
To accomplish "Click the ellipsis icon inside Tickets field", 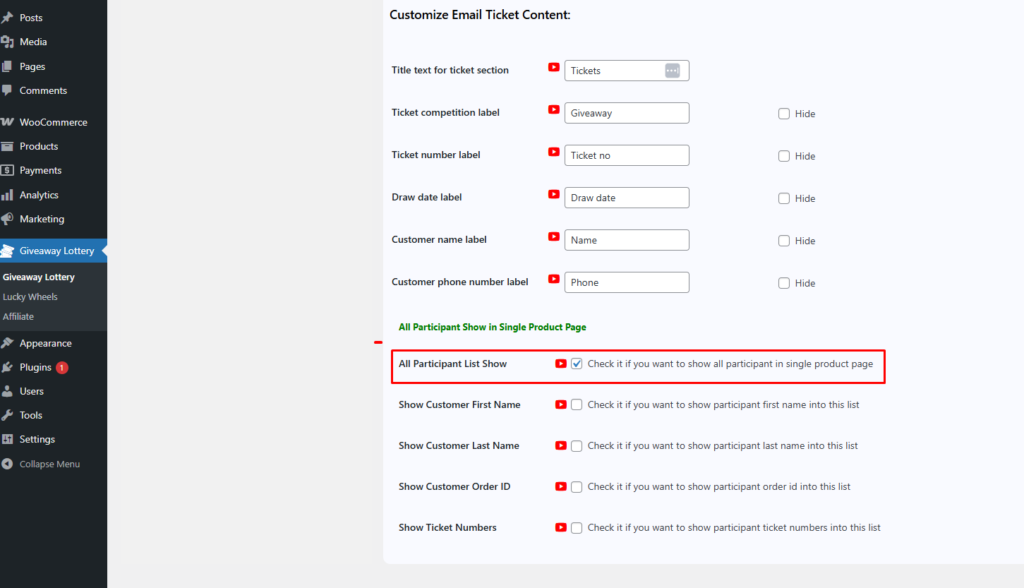I will tap(672, 71).
